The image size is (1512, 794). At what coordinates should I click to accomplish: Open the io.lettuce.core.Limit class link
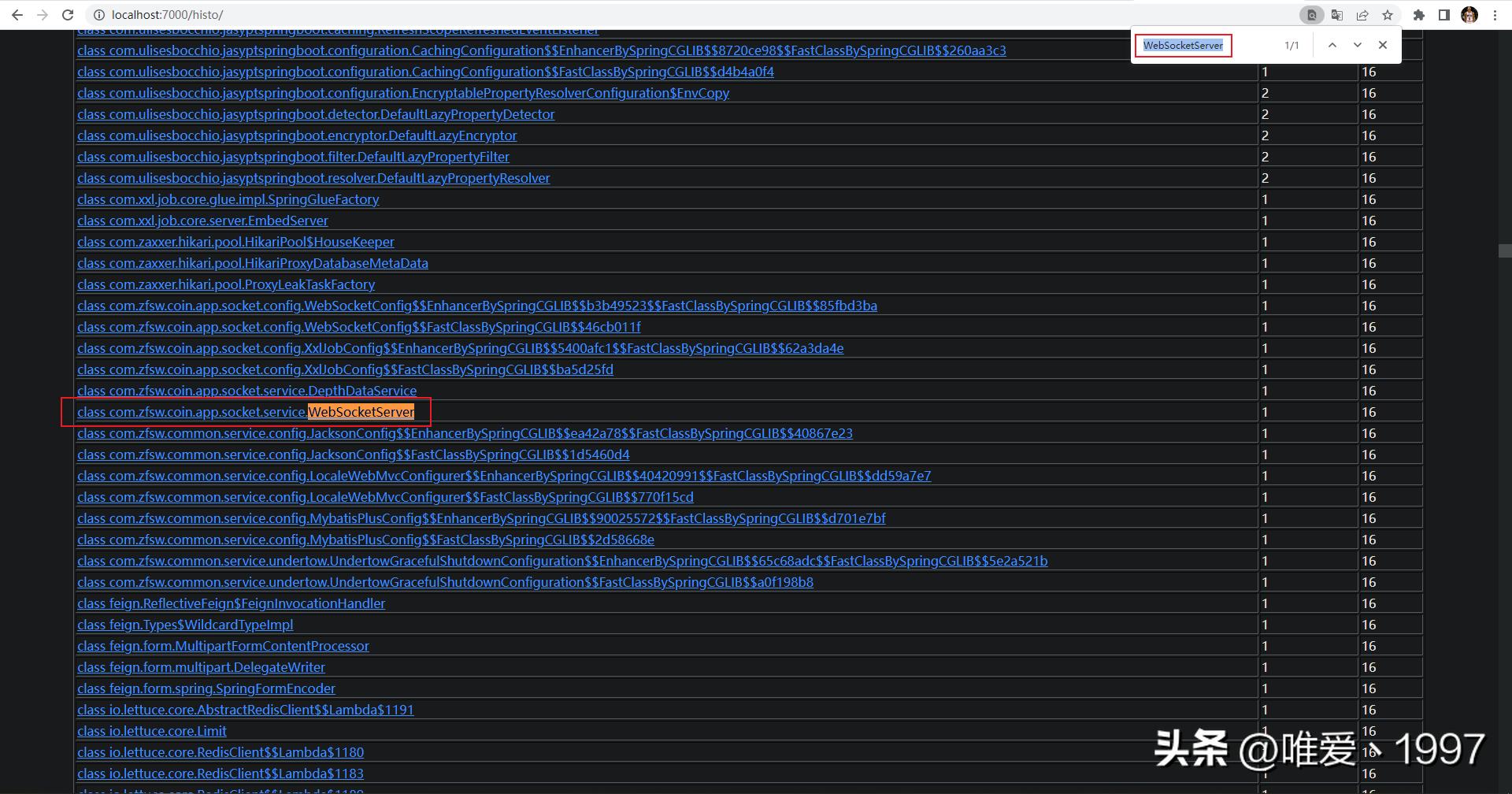[152, 731]
